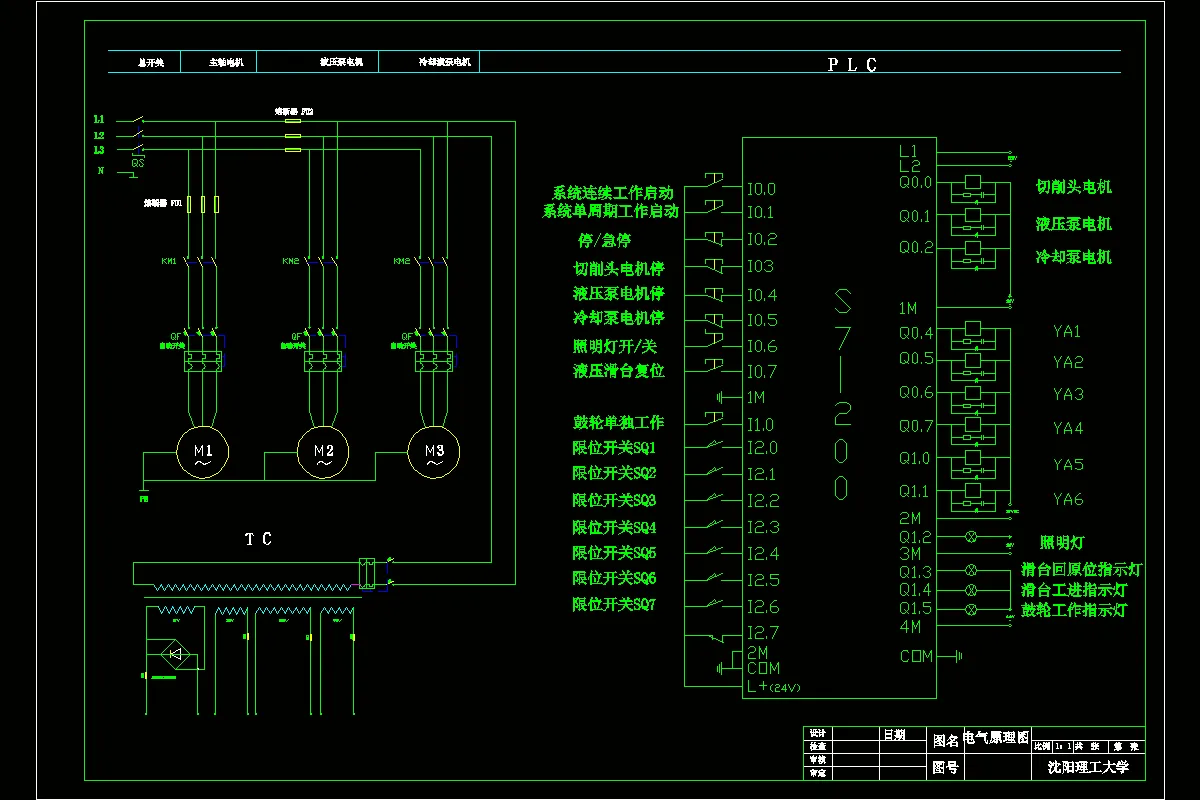Select the 滑台工进指示灯 label
This screenshot has height=800, width=1200.
(x=1074, y=591)
